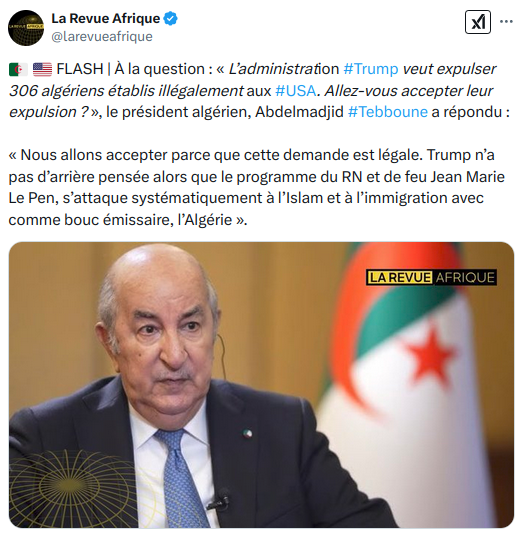Click the US flag emoji in the tweet
The height and width of the screenshot is (534, 517).
[42, 69]
